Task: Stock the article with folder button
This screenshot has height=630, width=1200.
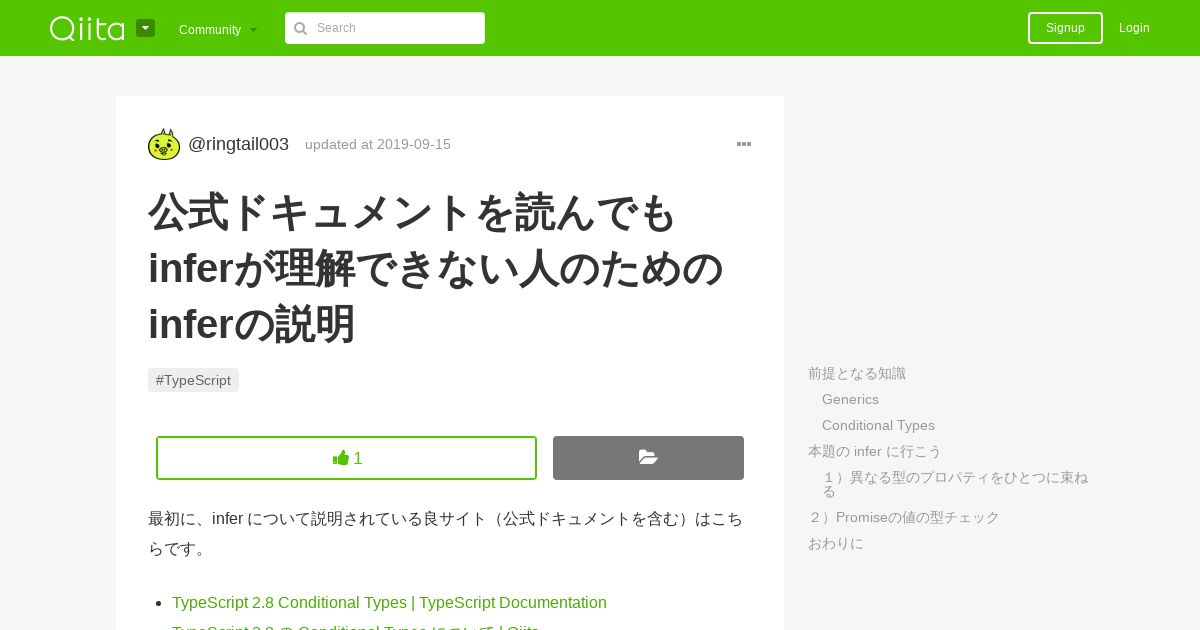Action: [x=648, y=458]
